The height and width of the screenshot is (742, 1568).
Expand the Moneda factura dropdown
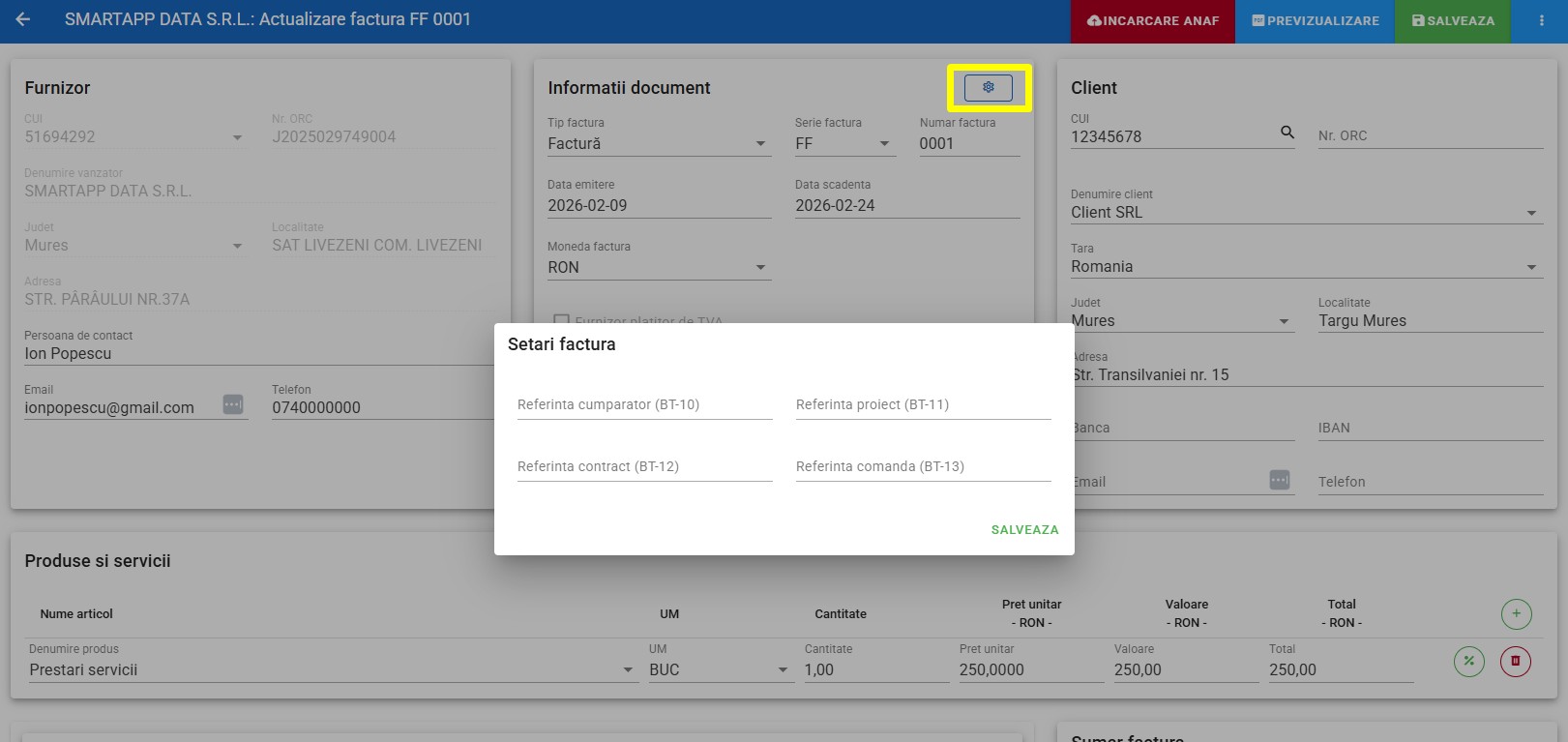pos(760,268)
